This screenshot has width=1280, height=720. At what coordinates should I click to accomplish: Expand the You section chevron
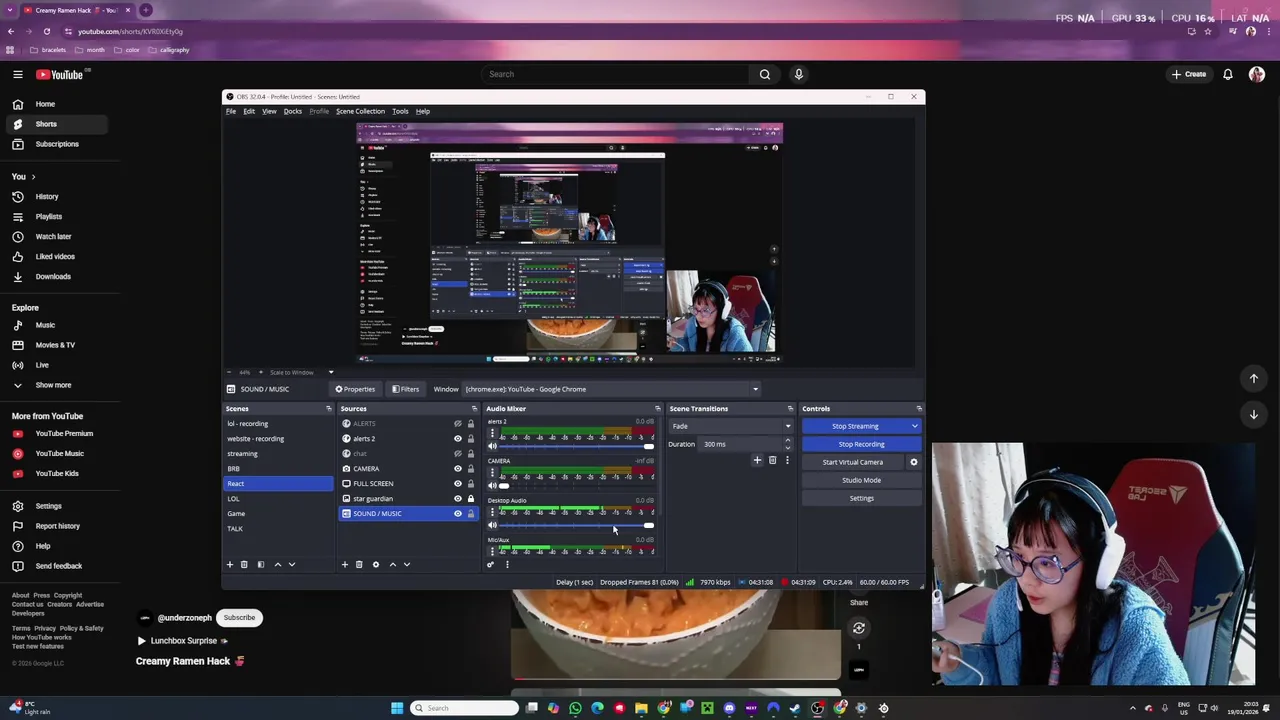click(x=33, y=177)
